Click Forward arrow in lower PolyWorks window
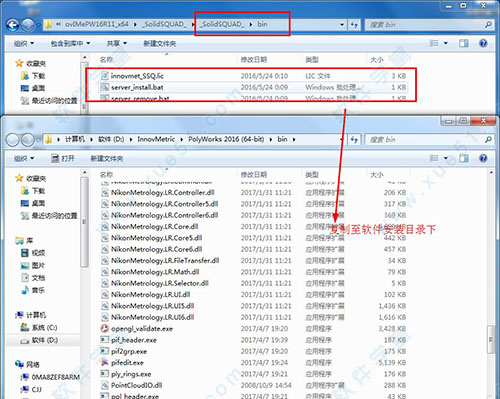500x399 pixels. [27, 140]
